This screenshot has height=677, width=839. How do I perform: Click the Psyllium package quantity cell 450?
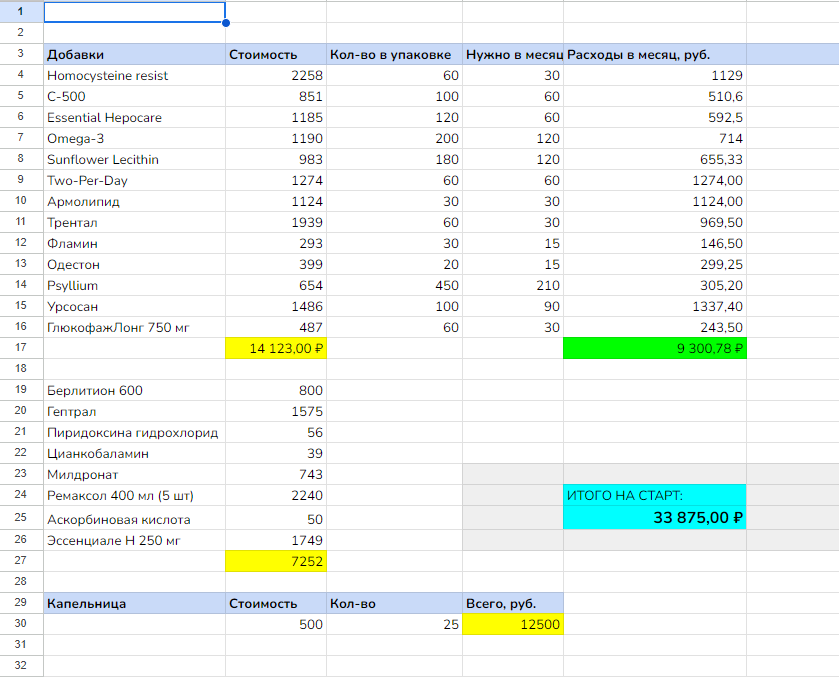pos(394,285)
